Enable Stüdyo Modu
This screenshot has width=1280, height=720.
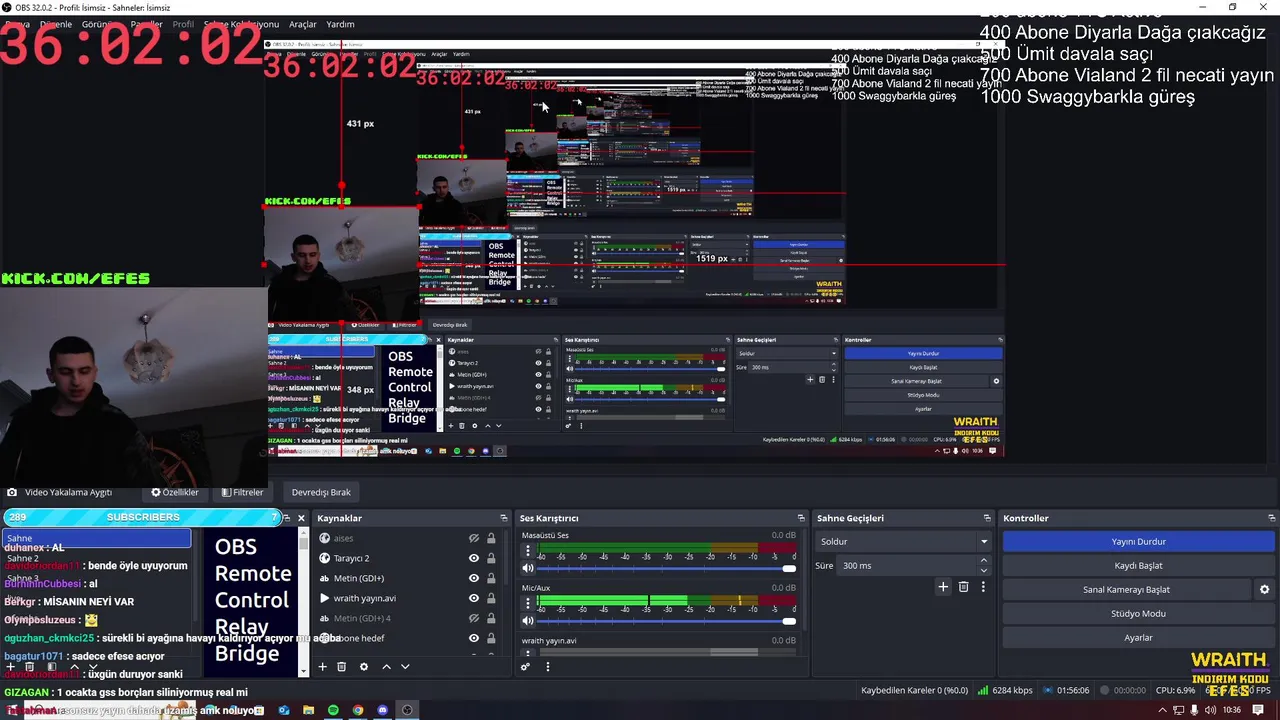[1139, 613]
